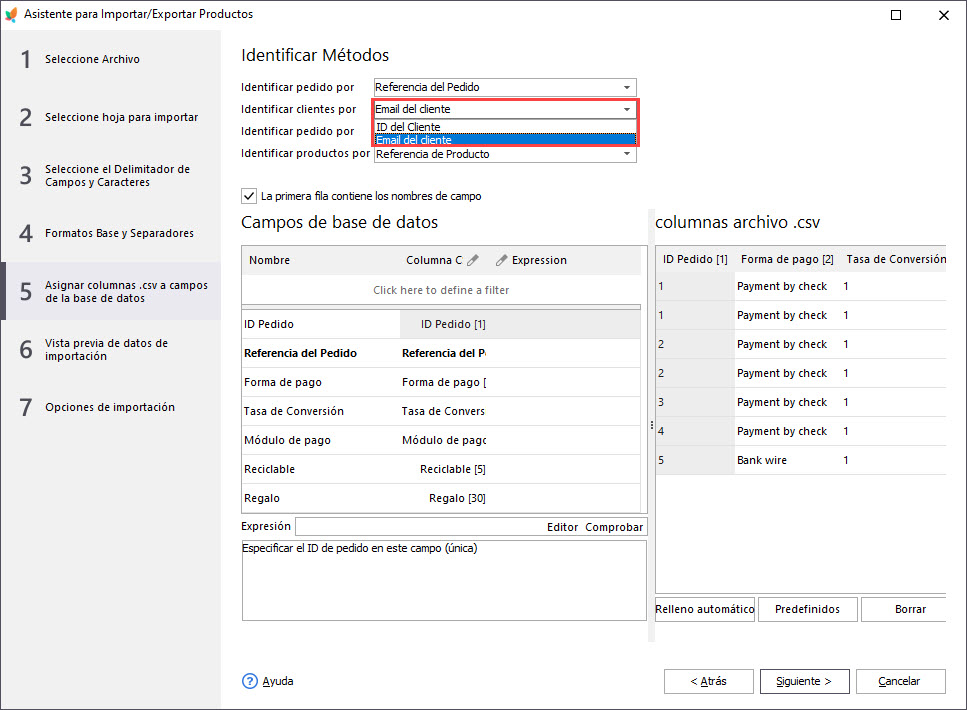Go to step 6 Vista previa de datos
The height and width of the screenshot is (710, 967).
click(111, 350)
